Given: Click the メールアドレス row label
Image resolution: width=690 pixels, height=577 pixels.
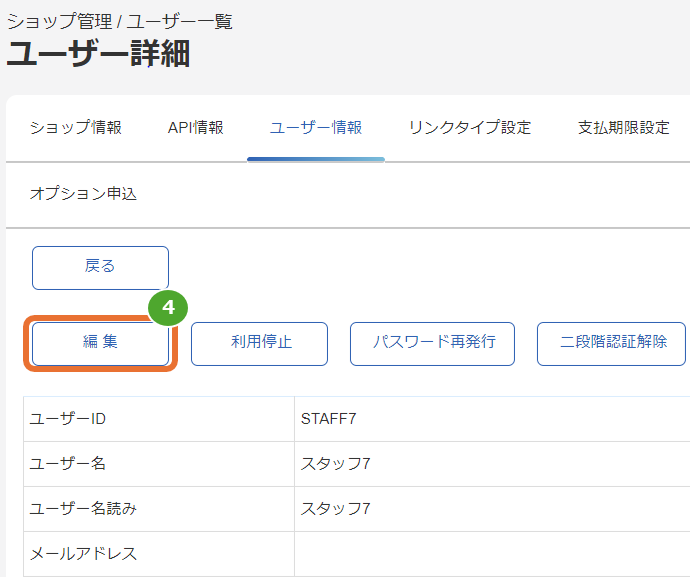Looking at the screenshot, I should click(x=83, y=553).
